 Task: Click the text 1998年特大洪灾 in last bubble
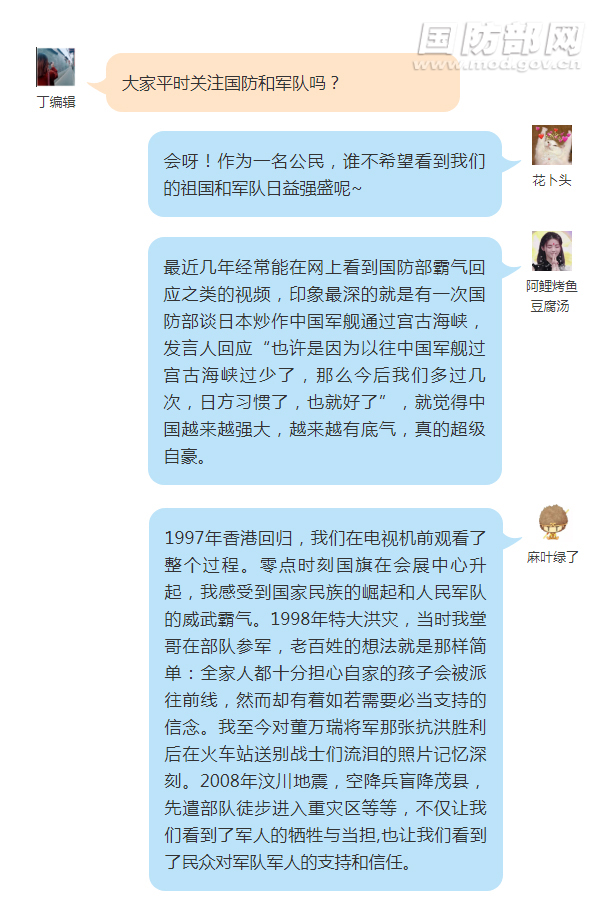pyautogui.click(x=334, y=619)
